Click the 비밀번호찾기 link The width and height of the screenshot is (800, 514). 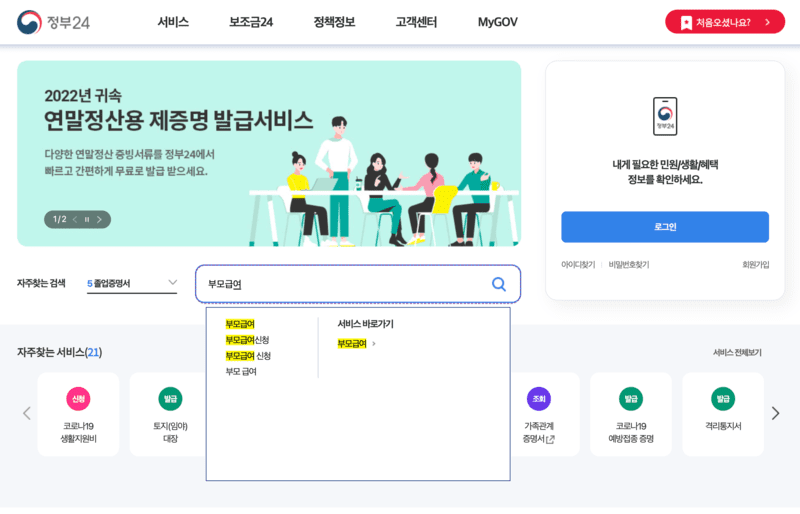click(629, 264)
